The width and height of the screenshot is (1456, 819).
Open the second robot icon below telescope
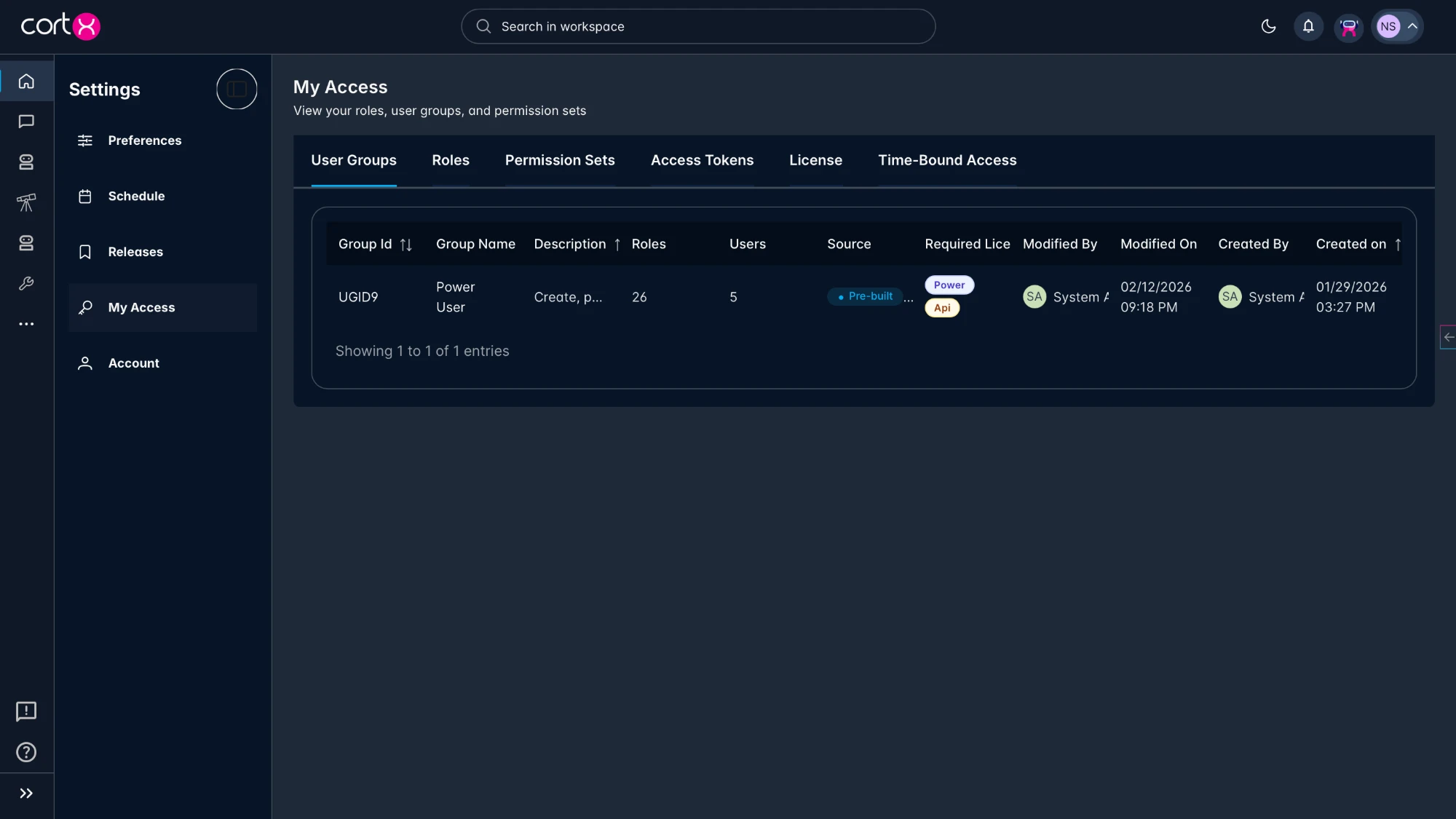(x=26, y=243)
